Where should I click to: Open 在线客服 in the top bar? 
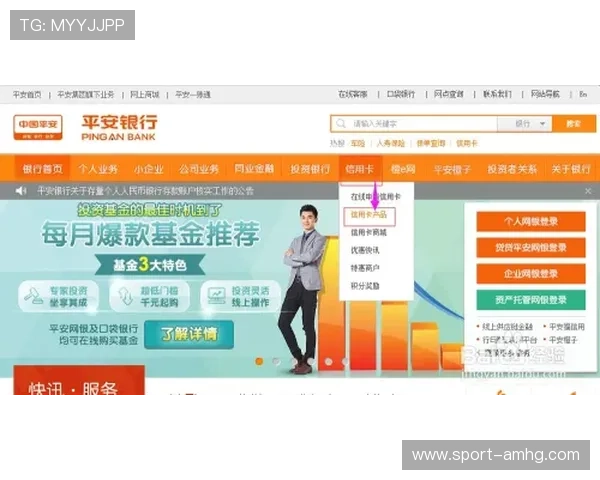tap(352, 94)
